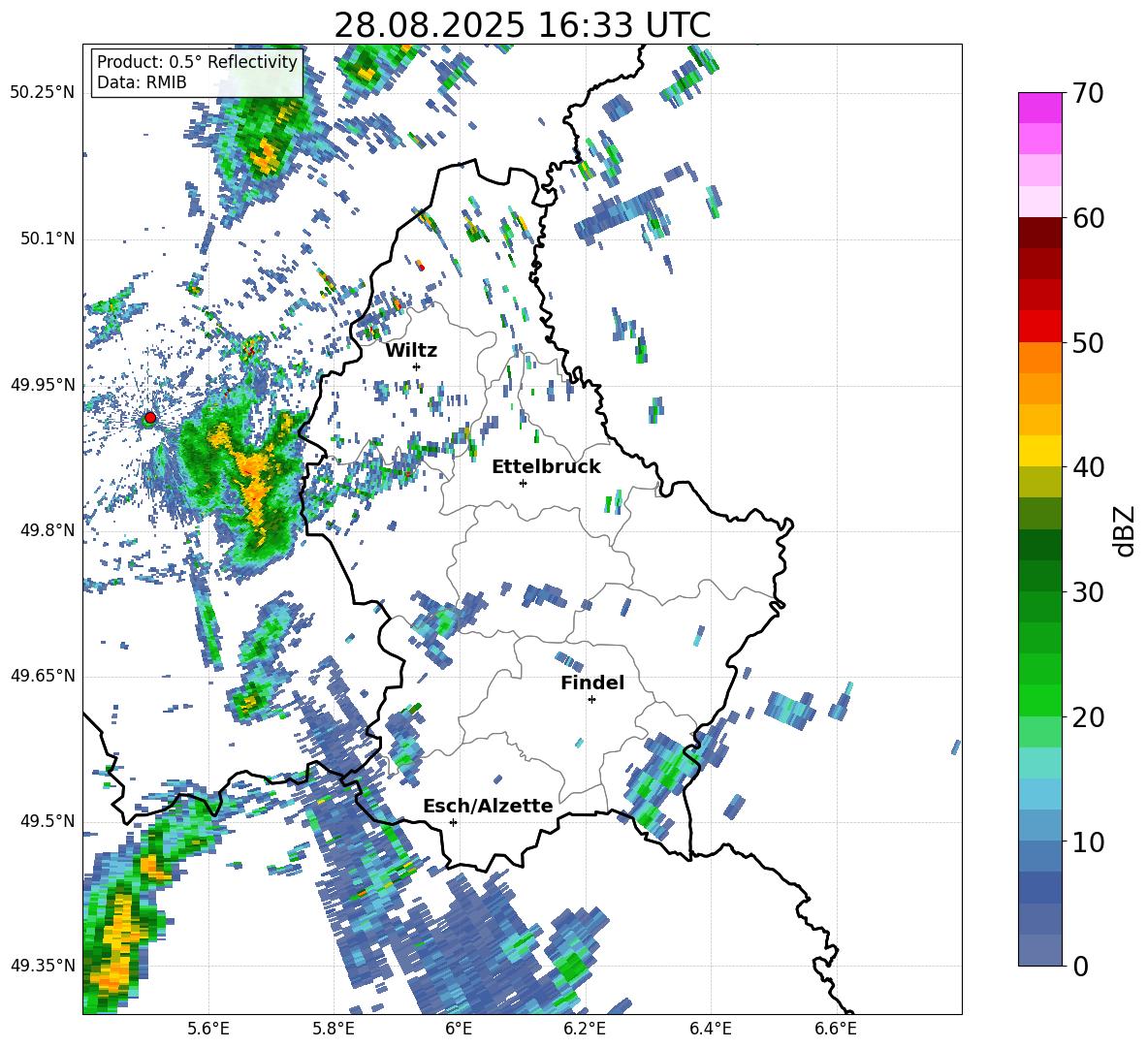Click the 0 colorbar tick label

pyautogui.click(x=1080, y=966)
